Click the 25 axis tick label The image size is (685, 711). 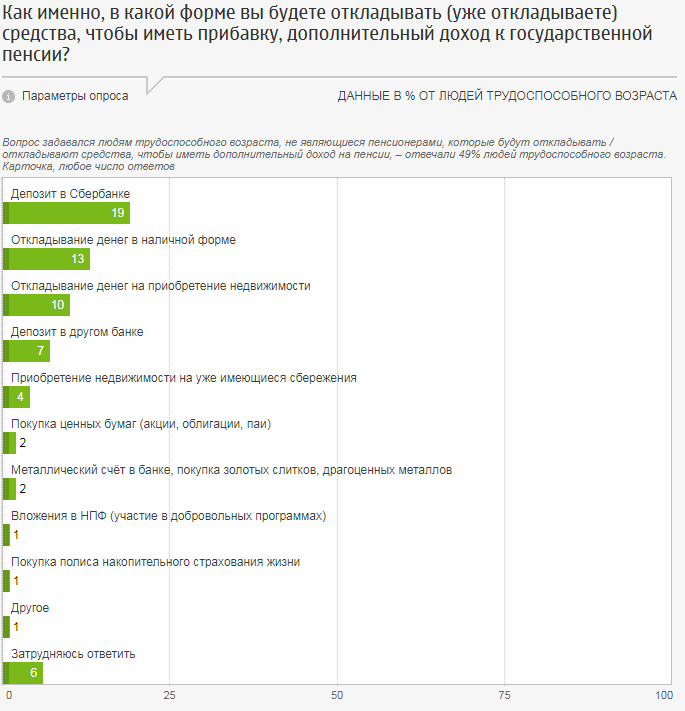(170, 695)
